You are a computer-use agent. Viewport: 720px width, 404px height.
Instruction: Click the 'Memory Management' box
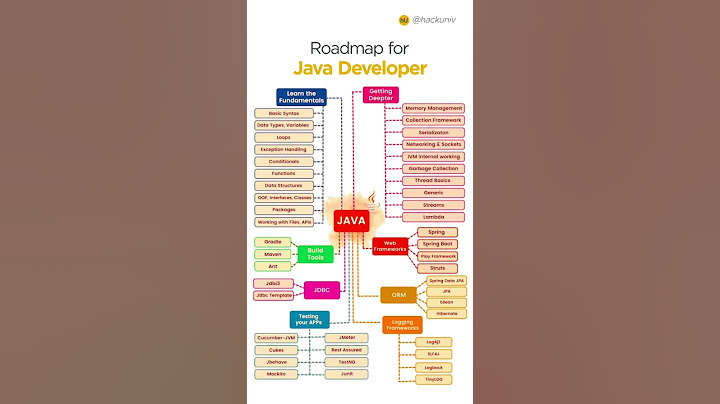(x=433, y=108)
